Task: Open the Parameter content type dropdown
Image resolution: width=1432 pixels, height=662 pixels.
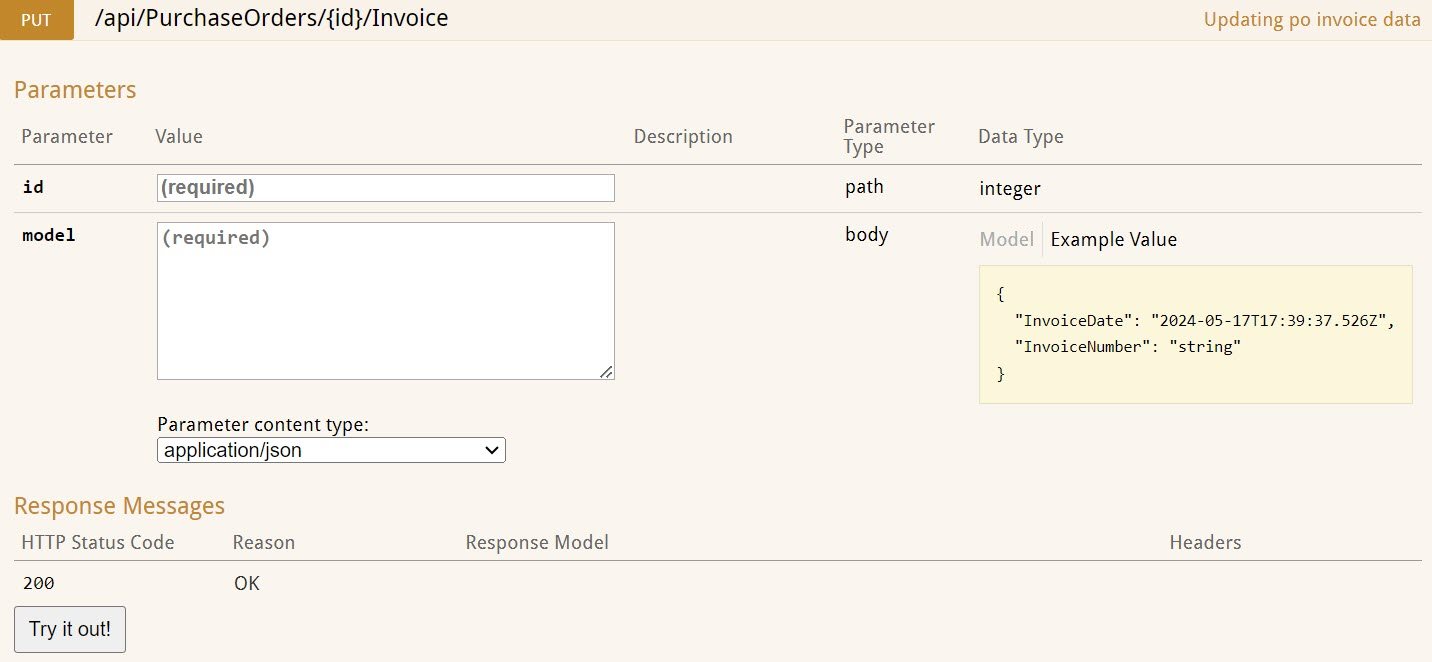Action: pyautogui.click(x=330, y=450)
